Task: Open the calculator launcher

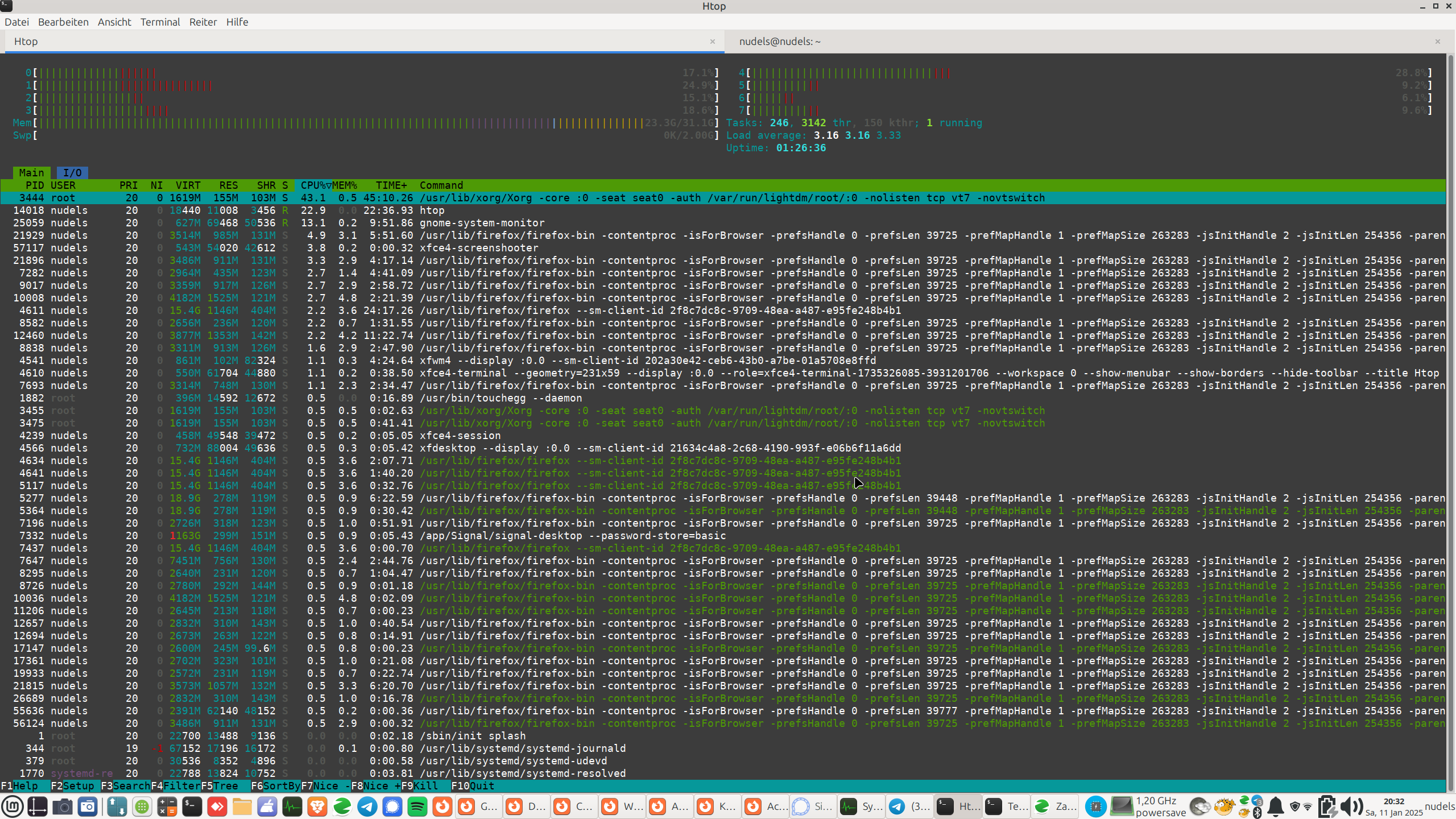Action: (167, 806)
